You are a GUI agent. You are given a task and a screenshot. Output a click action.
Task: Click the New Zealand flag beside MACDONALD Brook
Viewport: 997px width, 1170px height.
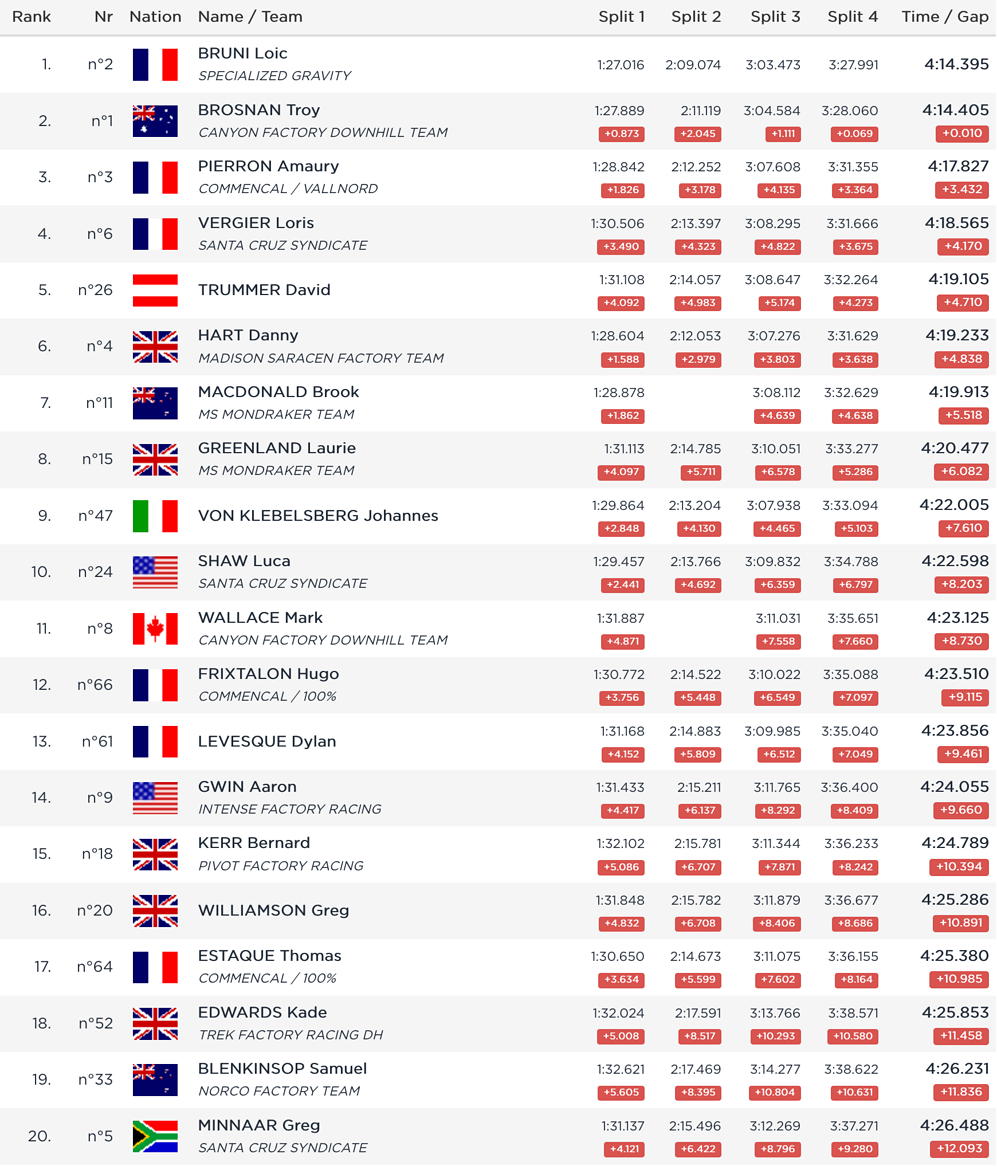click(155, 404)
